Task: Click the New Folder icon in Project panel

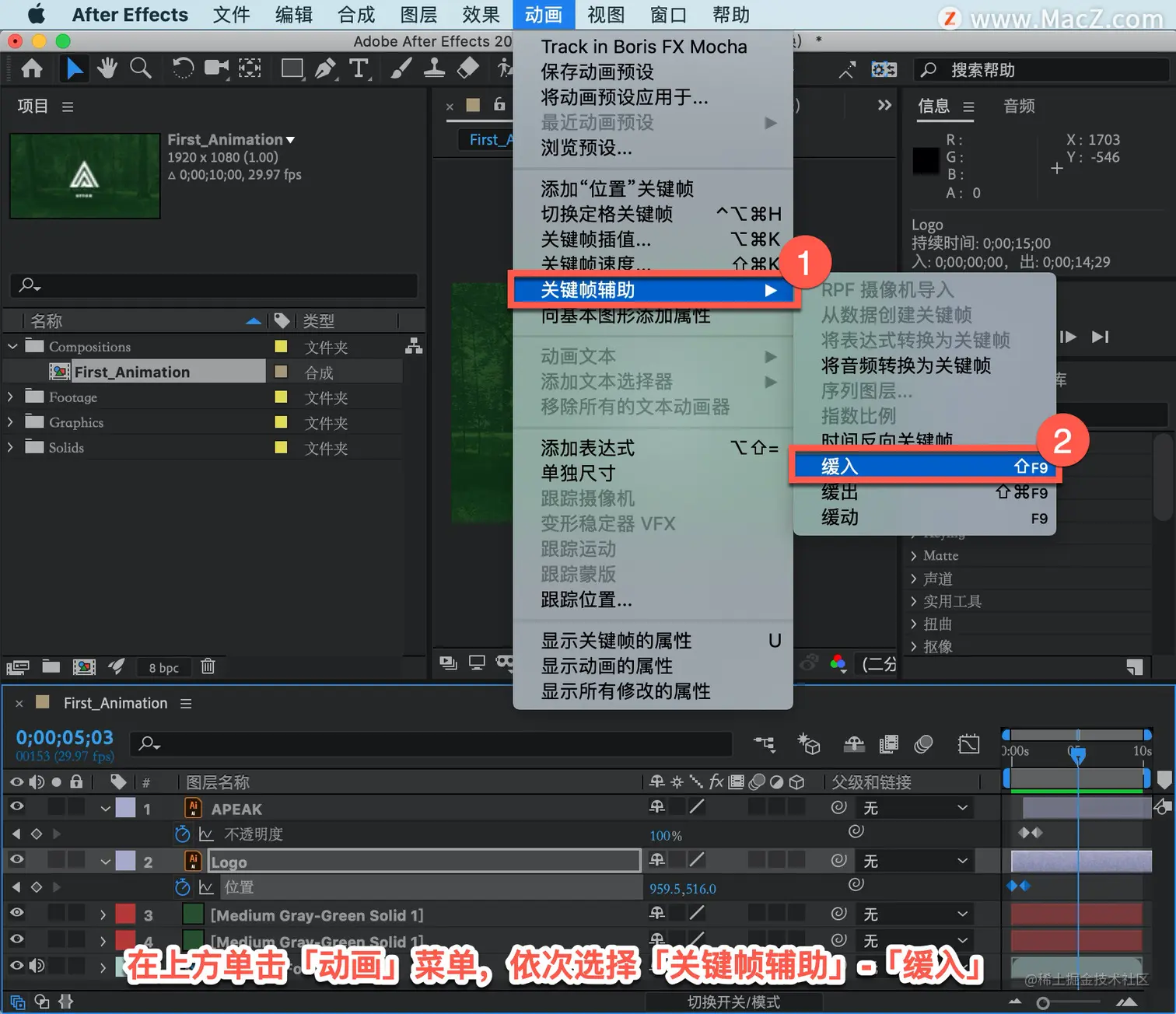Action: (x=51, y=666)
